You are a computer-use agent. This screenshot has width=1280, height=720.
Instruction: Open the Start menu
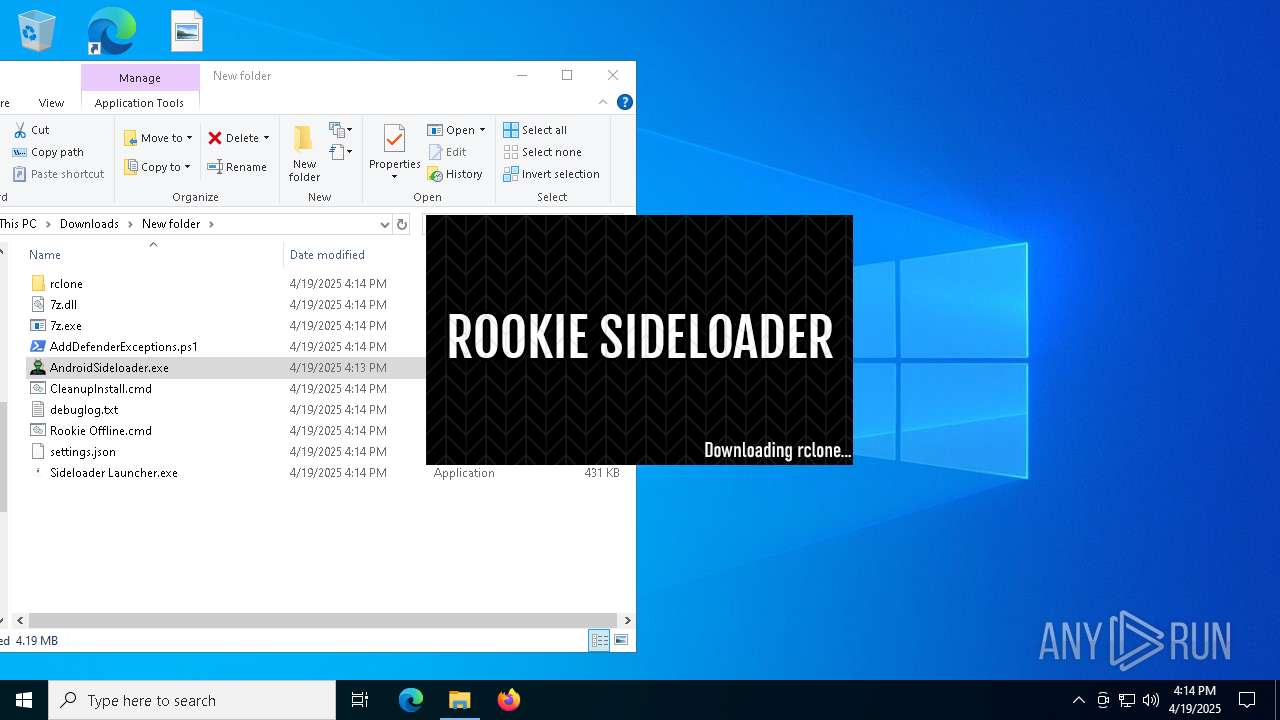tap(24, 700)
